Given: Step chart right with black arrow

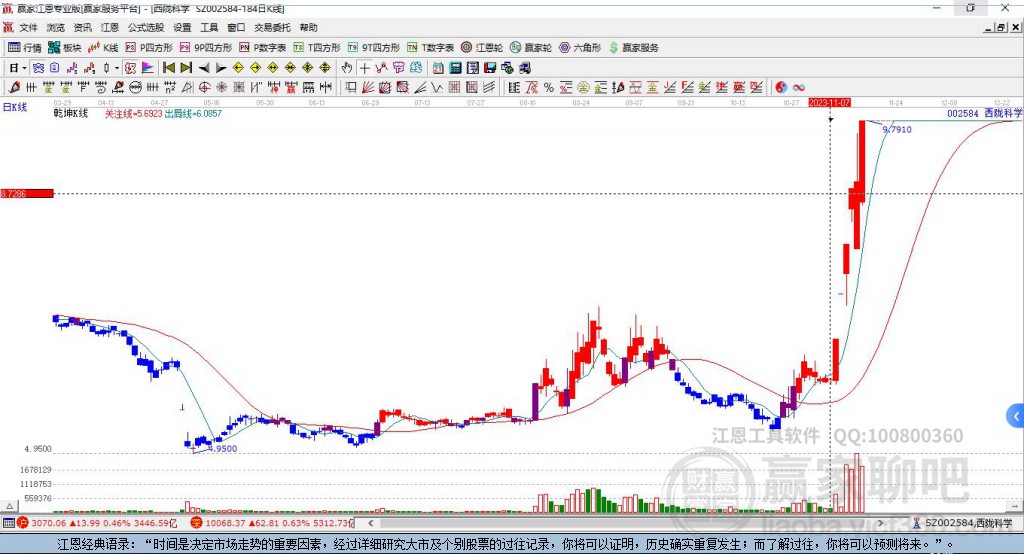Looking at the screenshot, I should click(x=221, y=68).
